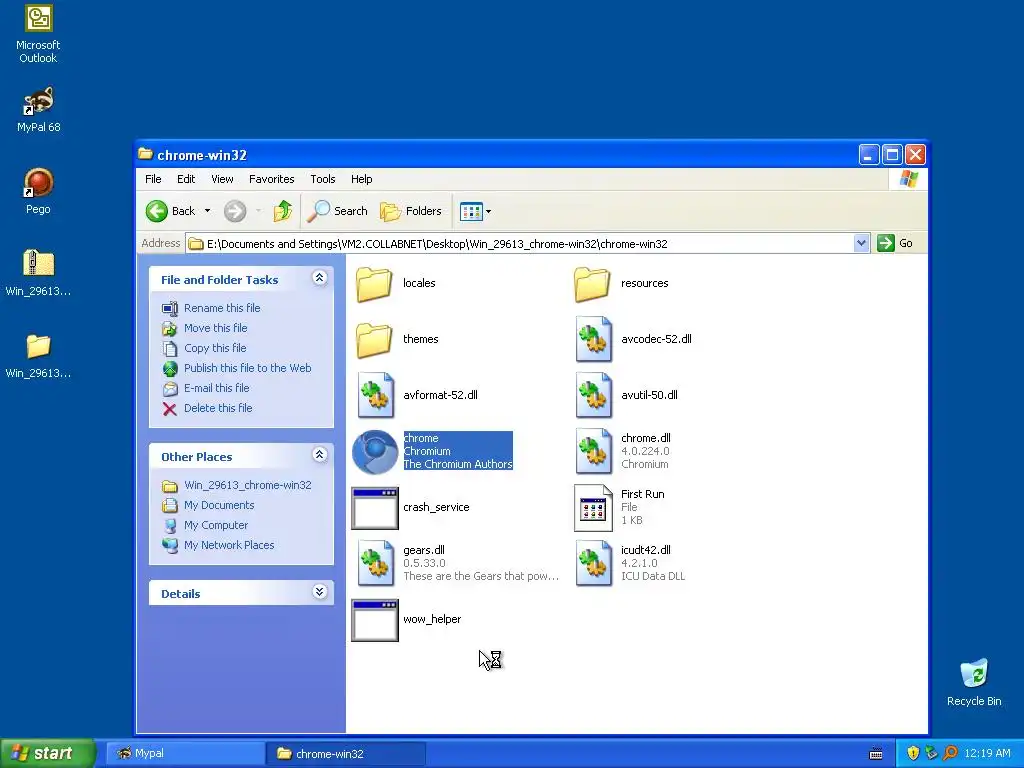Select the locales folder
Image resolution: width=1024 pixels, height=768 pixels.
click(374, 283)
